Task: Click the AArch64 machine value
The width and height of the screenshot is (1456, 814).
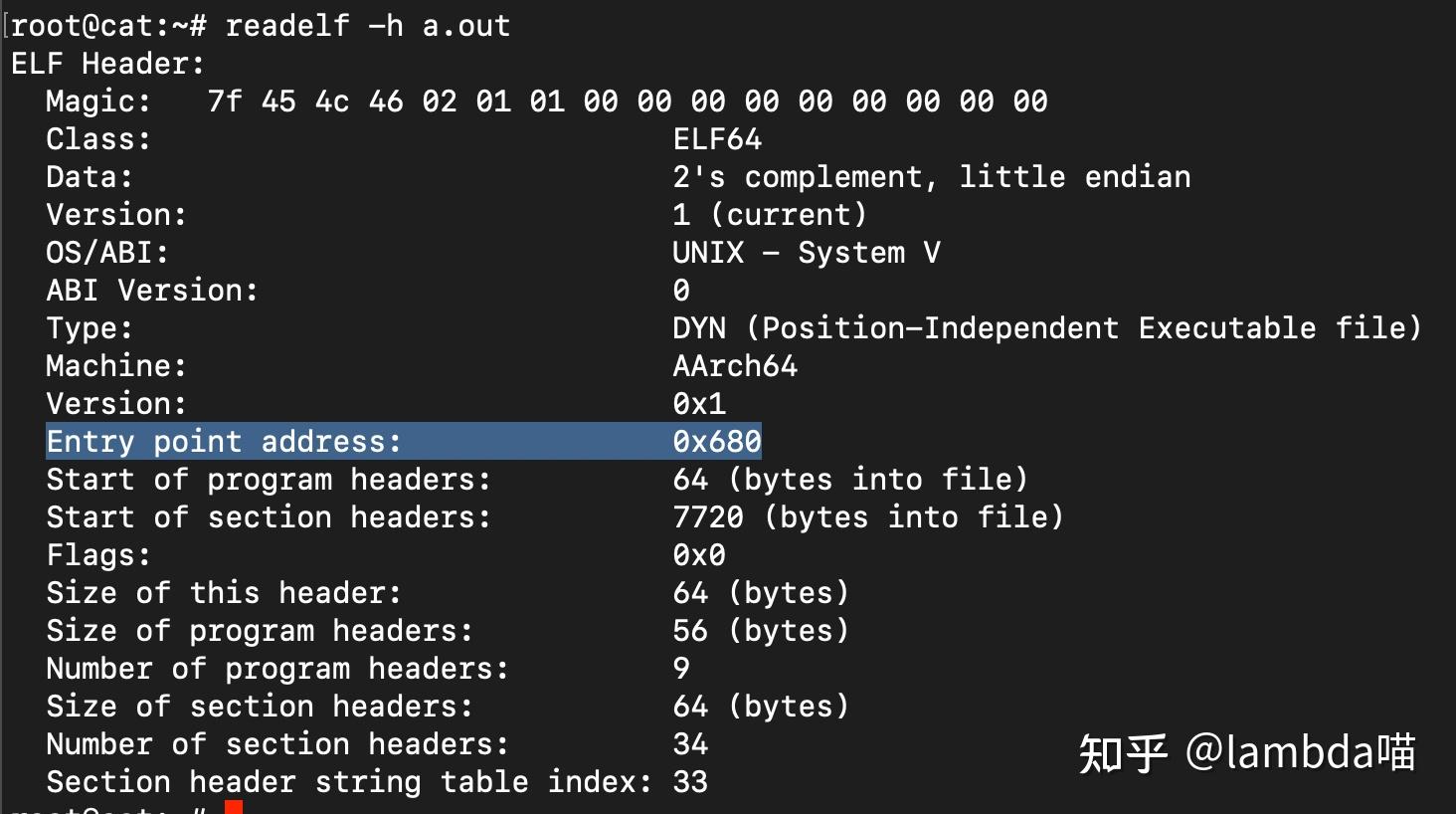Action: 735,366
